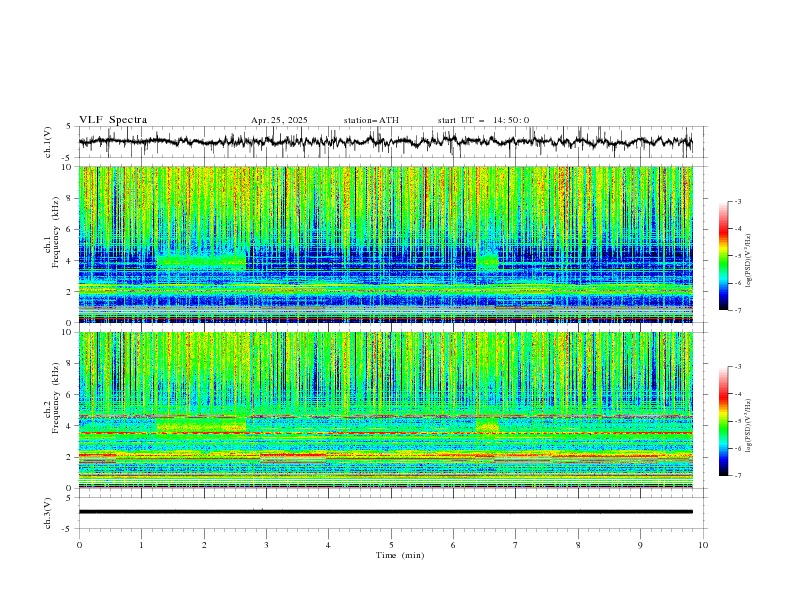Click the 'station=ATH' label

coord(371,120)
